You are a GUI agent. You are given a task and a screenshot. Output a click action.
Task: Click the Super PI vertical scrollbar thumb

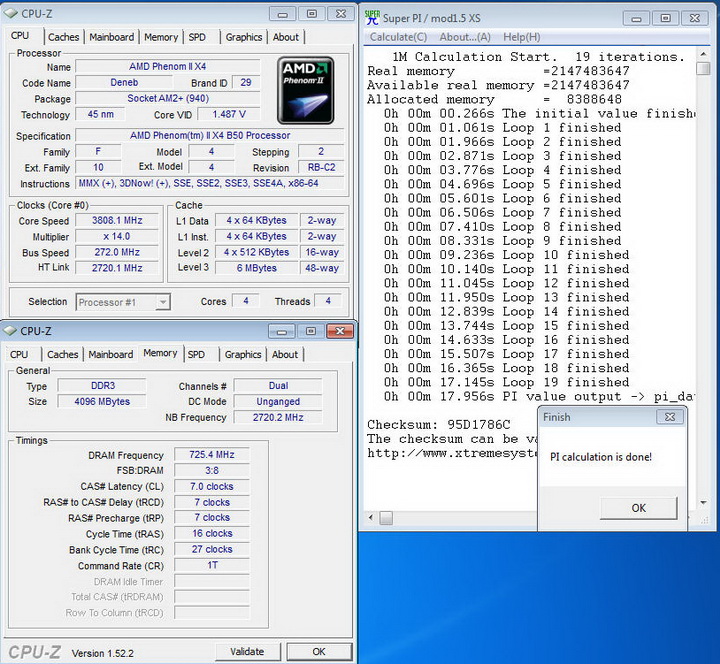(703, 68)
